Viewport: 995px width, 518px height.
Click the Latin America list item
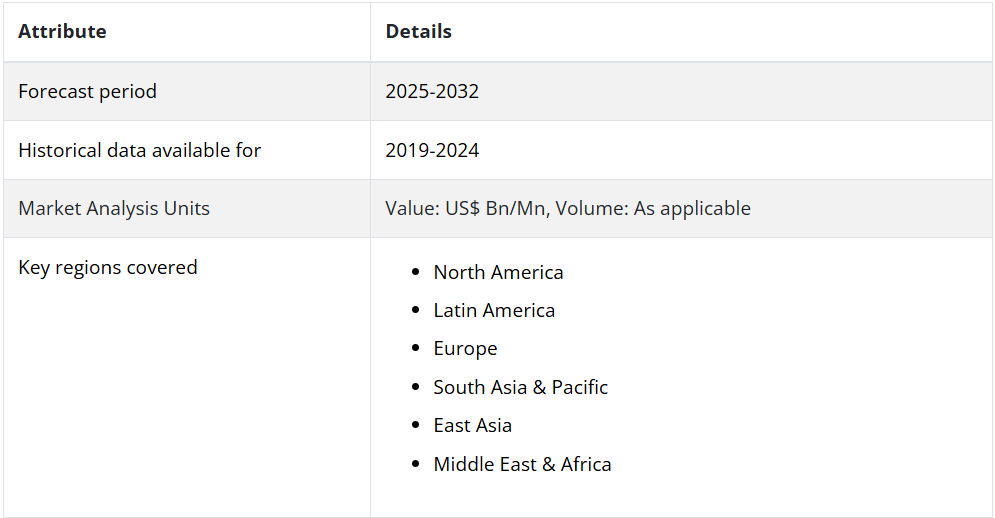(x=494, y=310)
